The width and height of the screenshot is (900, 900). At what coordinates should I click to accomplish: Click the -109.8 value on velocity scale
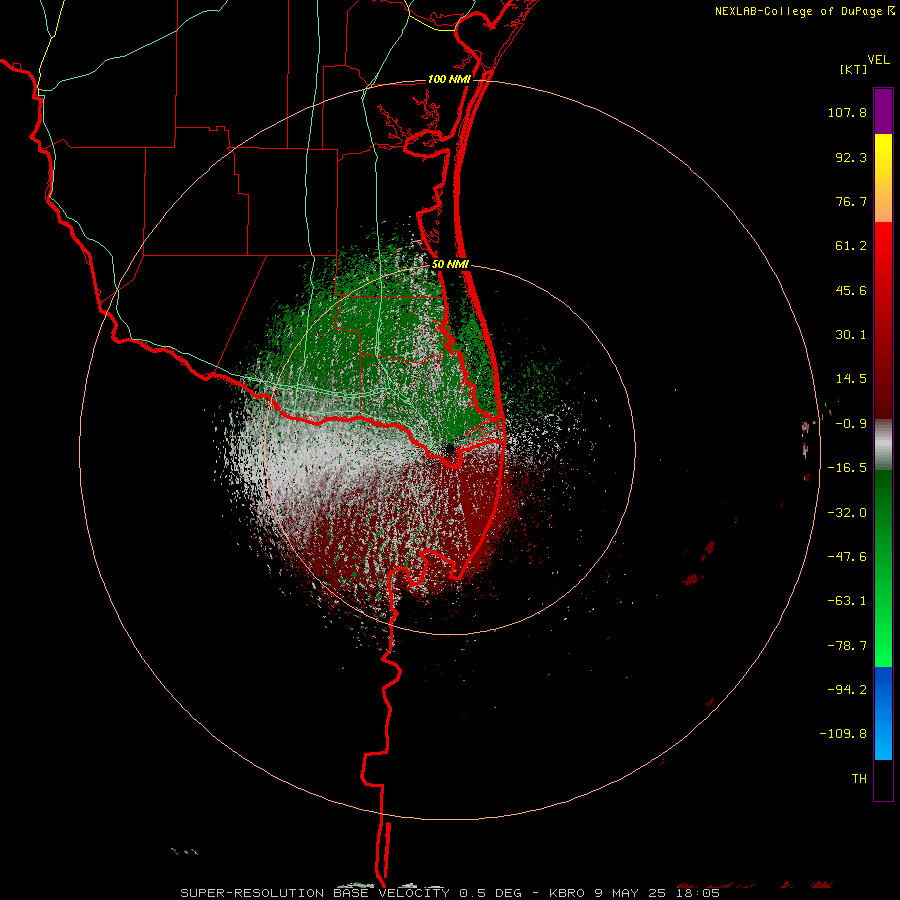click(843, 734)
